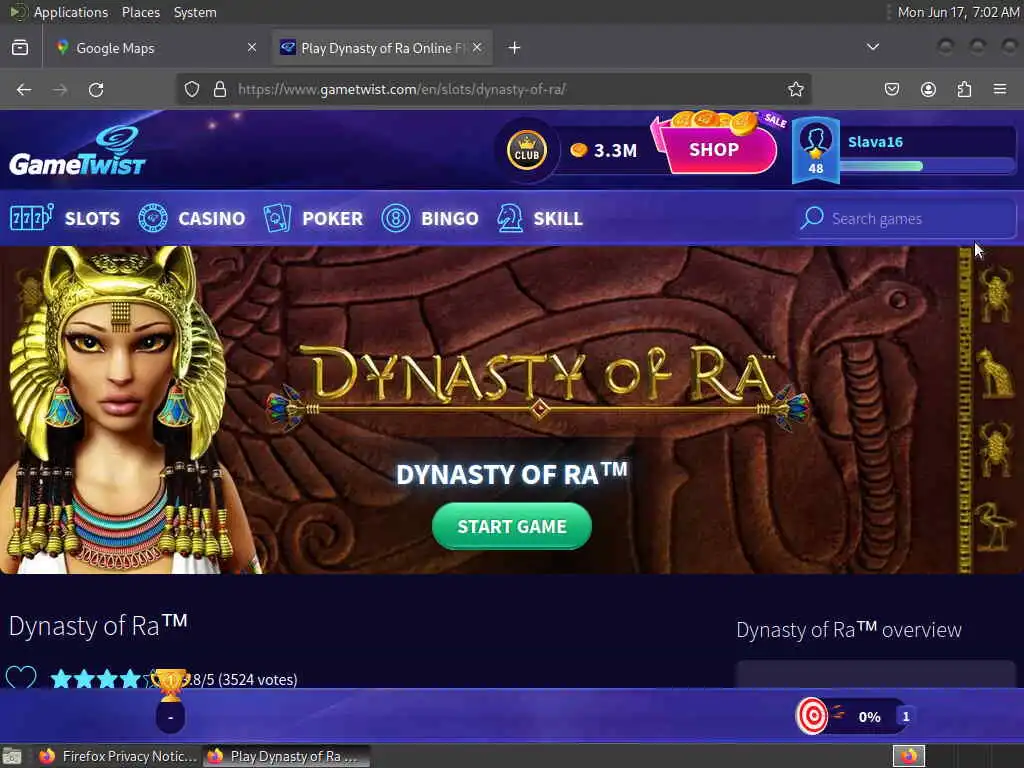The width and height of the screenshot is (1024, 768).
Task: Click the bingo ball icon
Action: pos(396,218)
